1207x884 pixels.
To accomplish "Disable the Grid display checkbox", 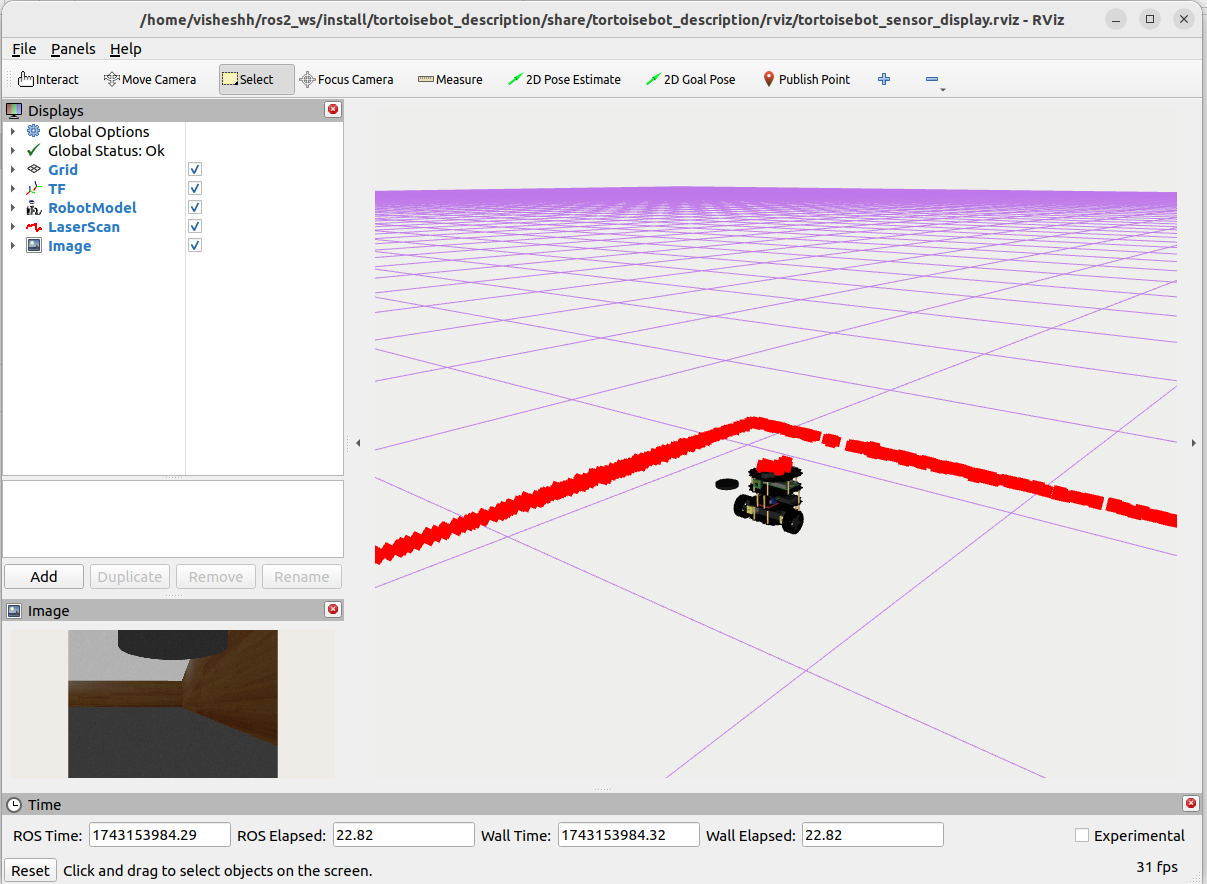I will 195,169.
